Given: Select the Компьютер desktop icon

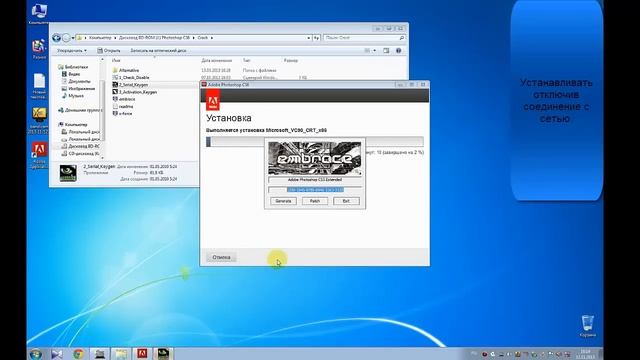Looking at the screenshot, I should tap(39, 13).
